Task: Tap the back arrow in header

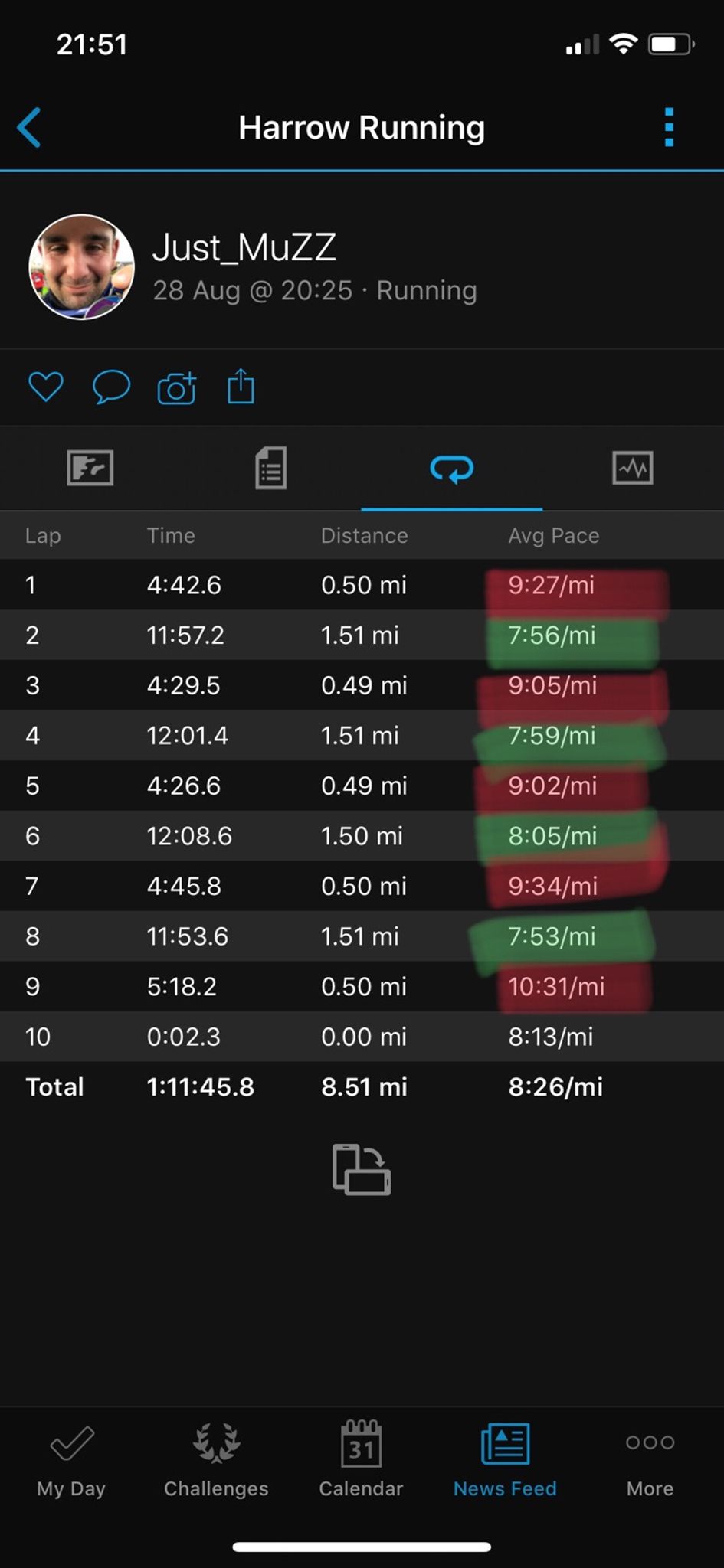Action: pyautogui.click(x=30, y=127)
